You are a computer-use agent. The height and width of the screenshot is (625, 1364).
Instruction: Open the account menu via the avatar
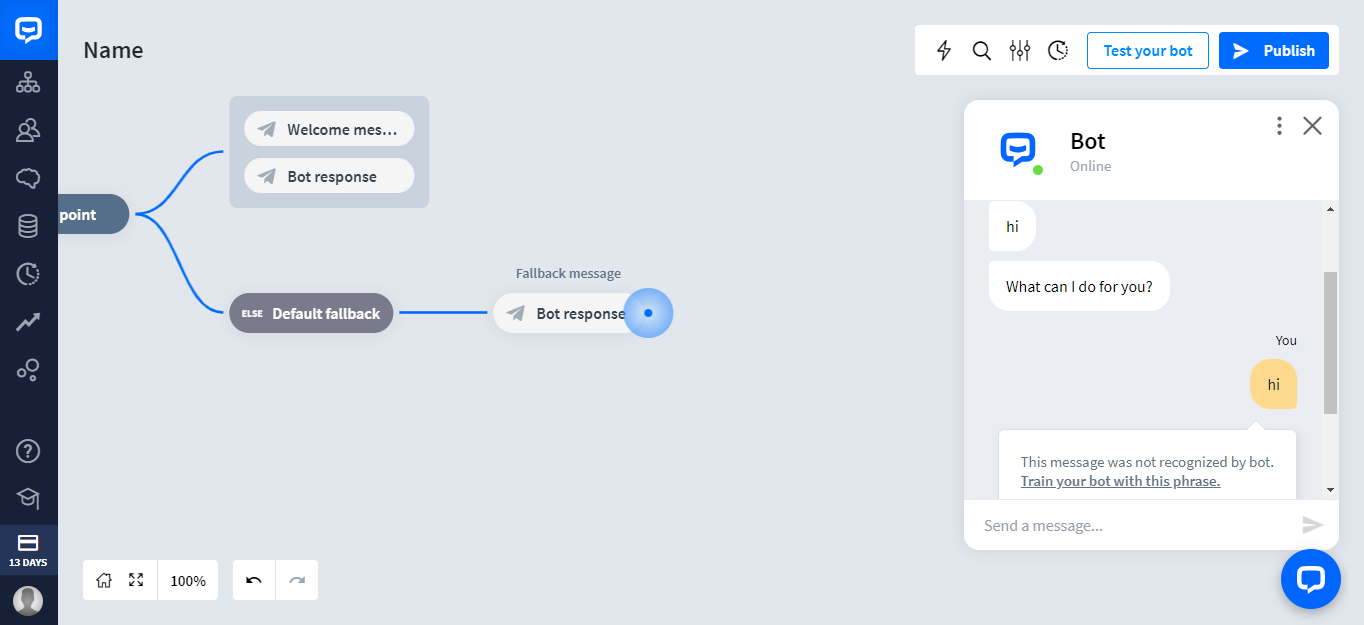(x=28, y=601)
